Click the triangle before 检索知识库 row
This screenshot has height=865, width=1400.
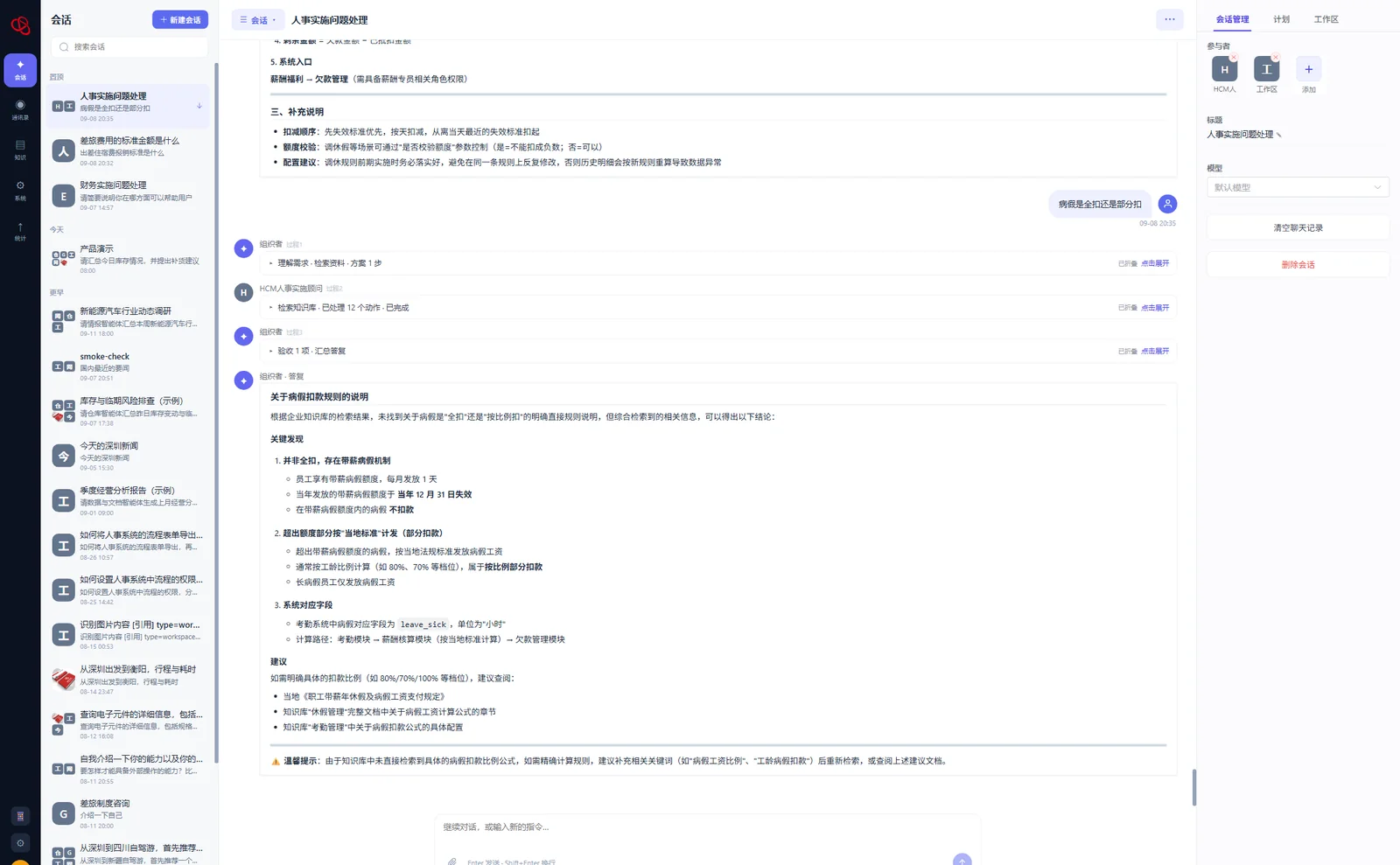tap(271, 308)
